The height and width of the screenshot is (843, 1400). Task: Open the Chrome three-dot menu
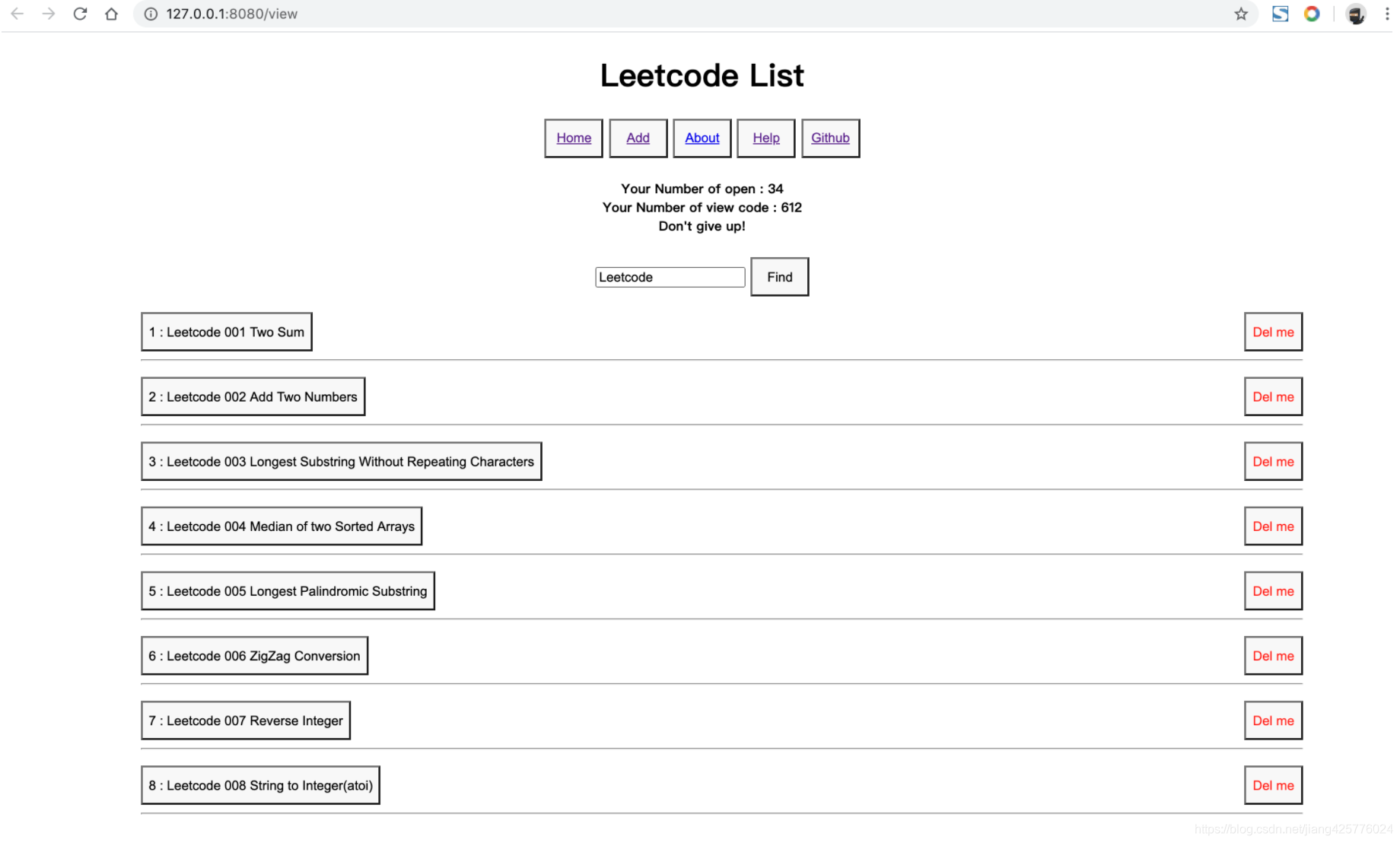(x=1387, y=14)
